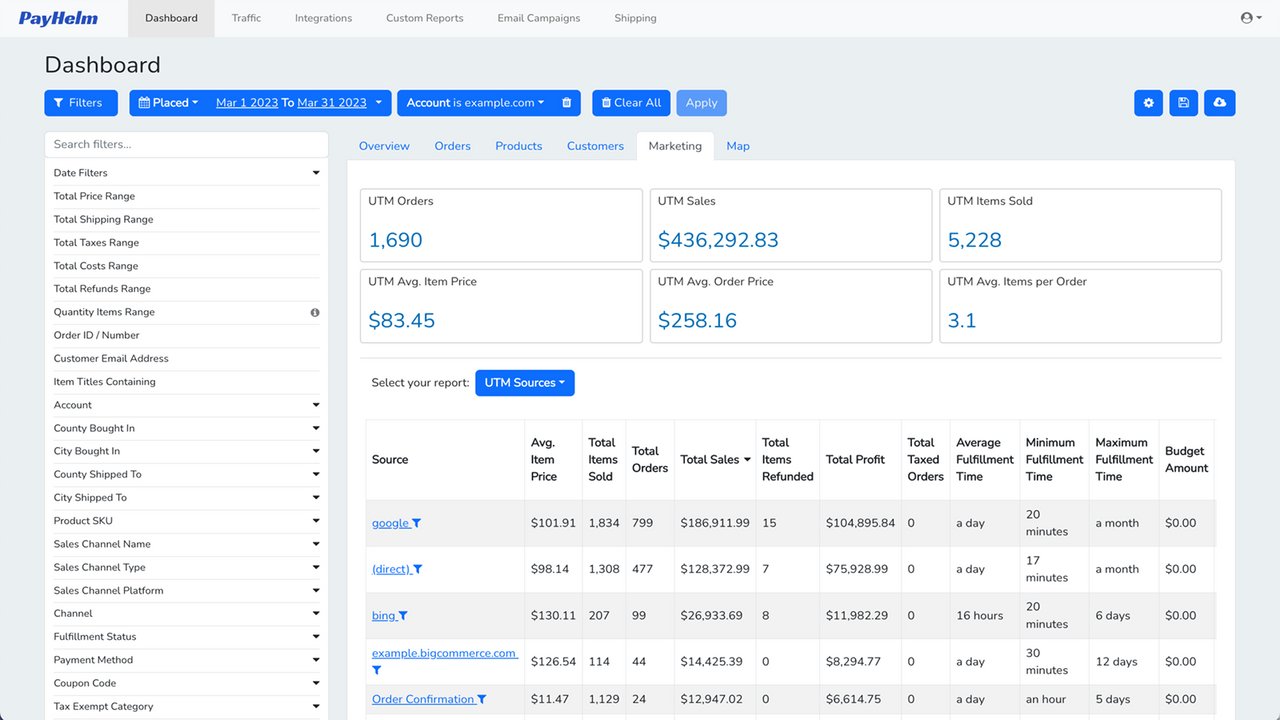Click the save report disk icon
Viewport: 1280px width, 720px height.
click(1184, 103)
